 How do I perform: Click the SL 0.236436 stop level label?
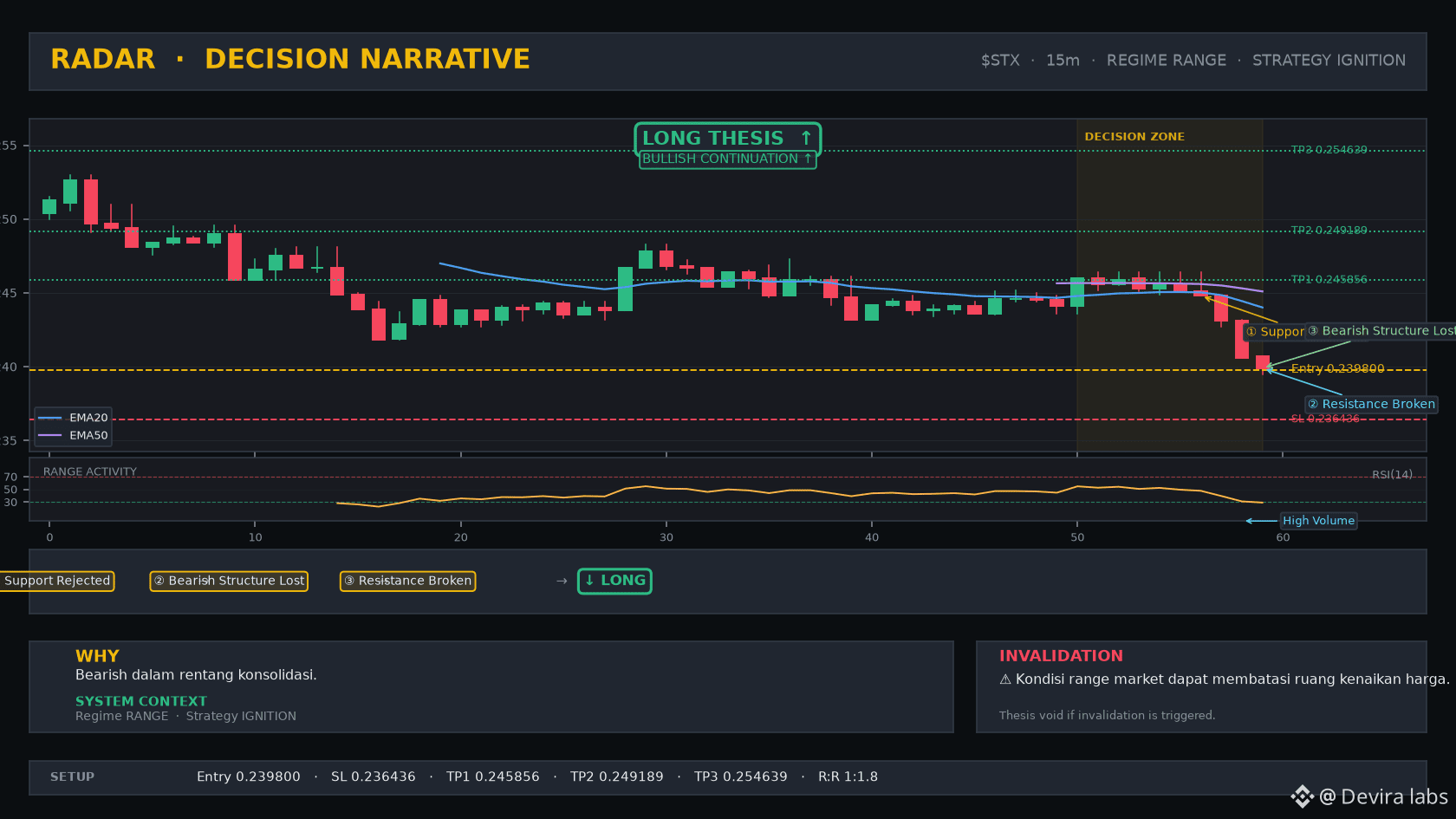[1325, 419]
